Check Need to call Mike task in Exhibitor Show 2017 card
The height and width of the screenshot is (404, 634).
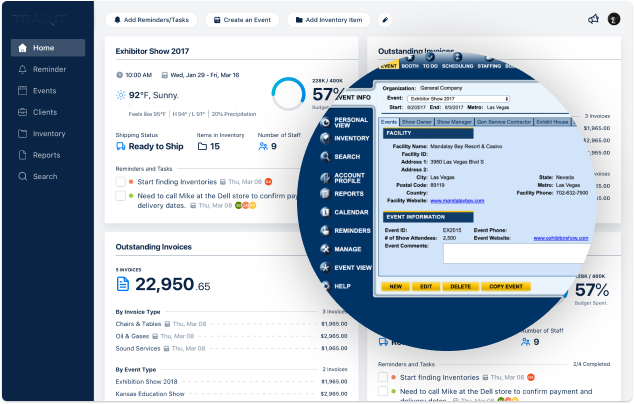pyautogui.click(x=120, y=196)
